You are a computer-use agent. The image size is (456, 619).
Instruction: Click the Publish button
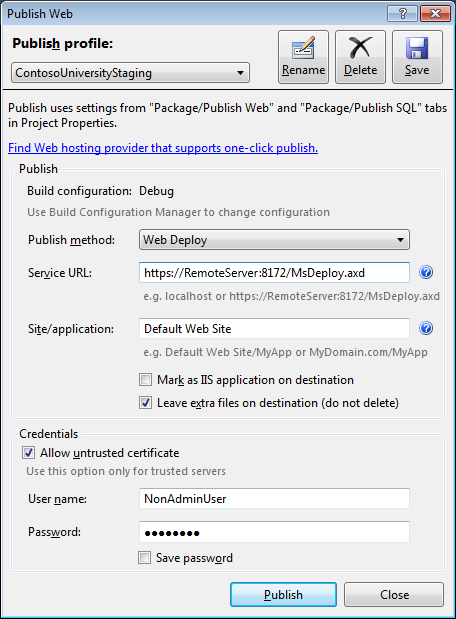click(x=283, y=595)
